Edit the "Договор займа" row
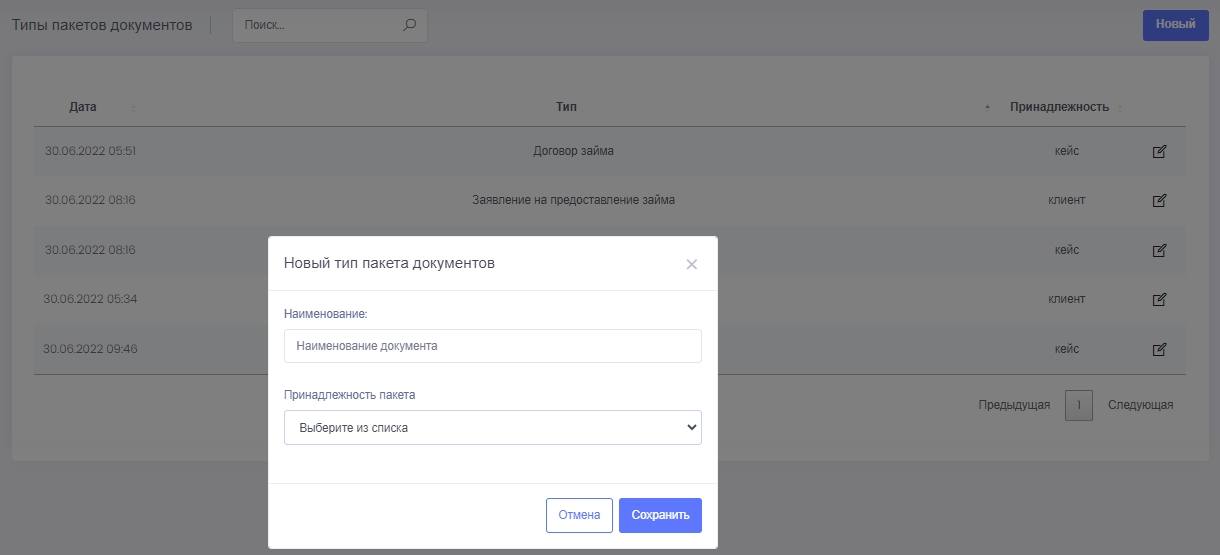 (x=1159, y=152)
